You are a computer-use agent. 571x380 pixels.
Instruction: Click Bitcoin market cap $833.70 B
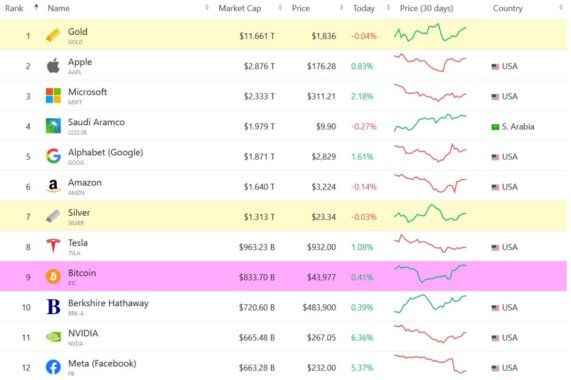pyautogui.click(x=257, y=277)
